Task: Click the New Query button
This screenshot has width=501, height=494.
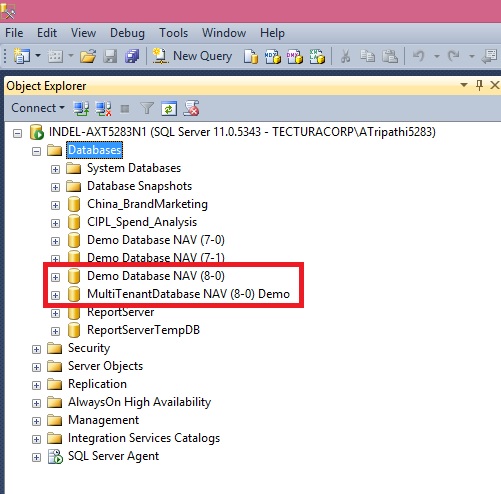Action: click(192, 56)
